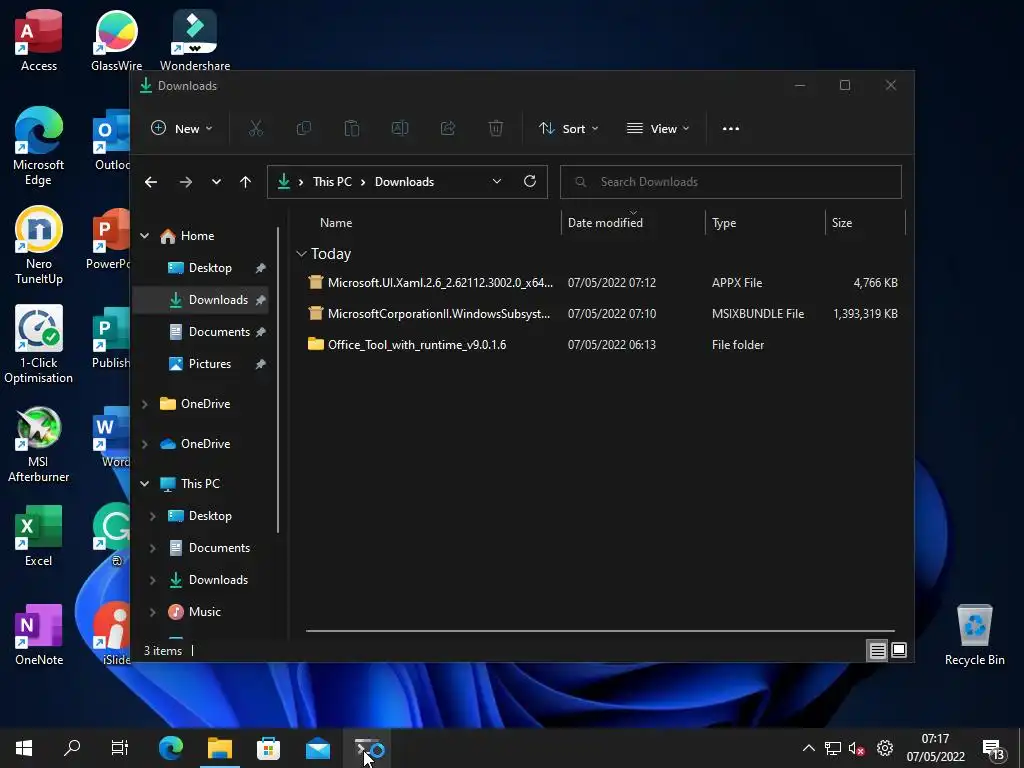Open the Recycle Bin on desktop
This screenshot has width=1024, height=768.
(974, 635)
